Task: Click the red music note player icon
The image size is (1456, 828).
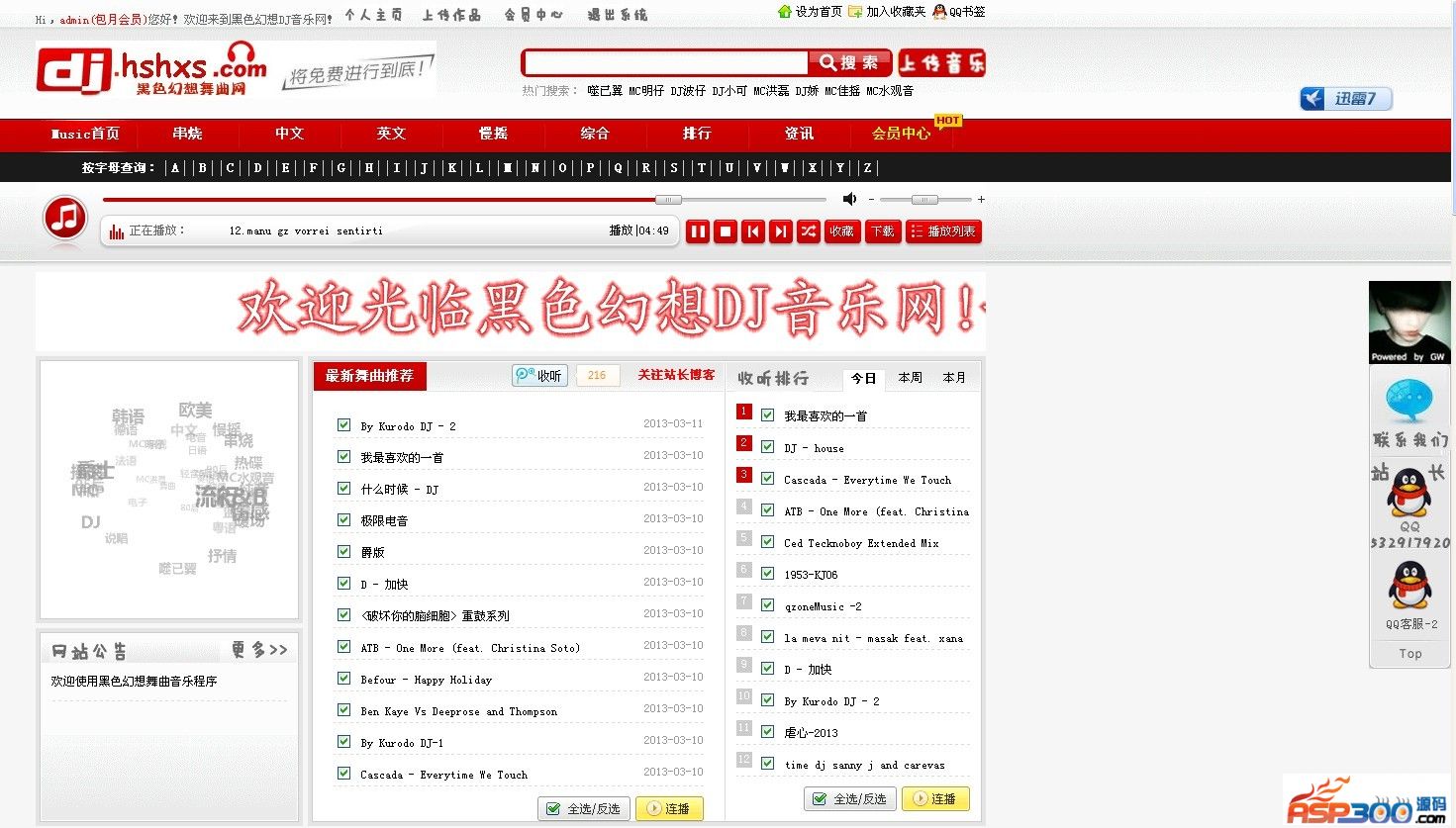Action: (66, 218)
